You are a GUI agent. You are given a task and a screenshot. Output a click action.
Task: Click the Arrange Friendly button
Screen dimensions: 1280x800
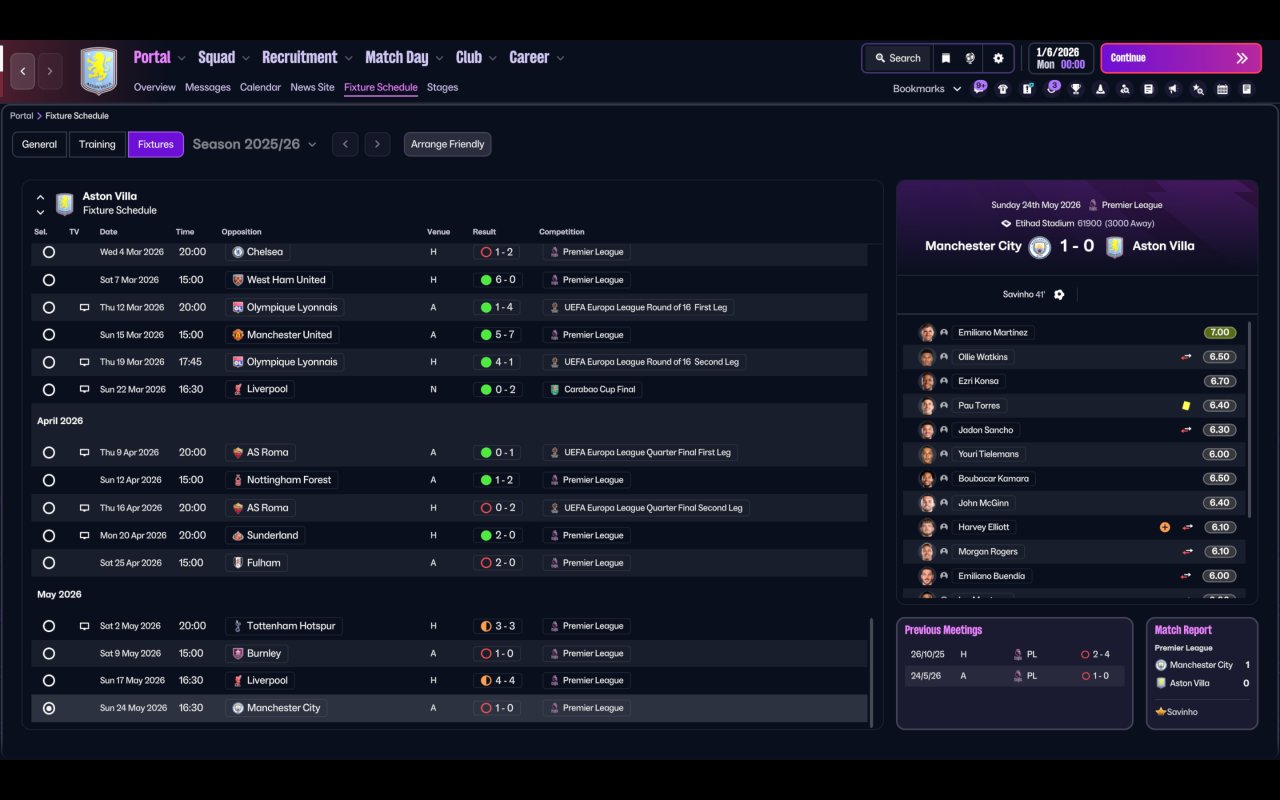(447, 144)
